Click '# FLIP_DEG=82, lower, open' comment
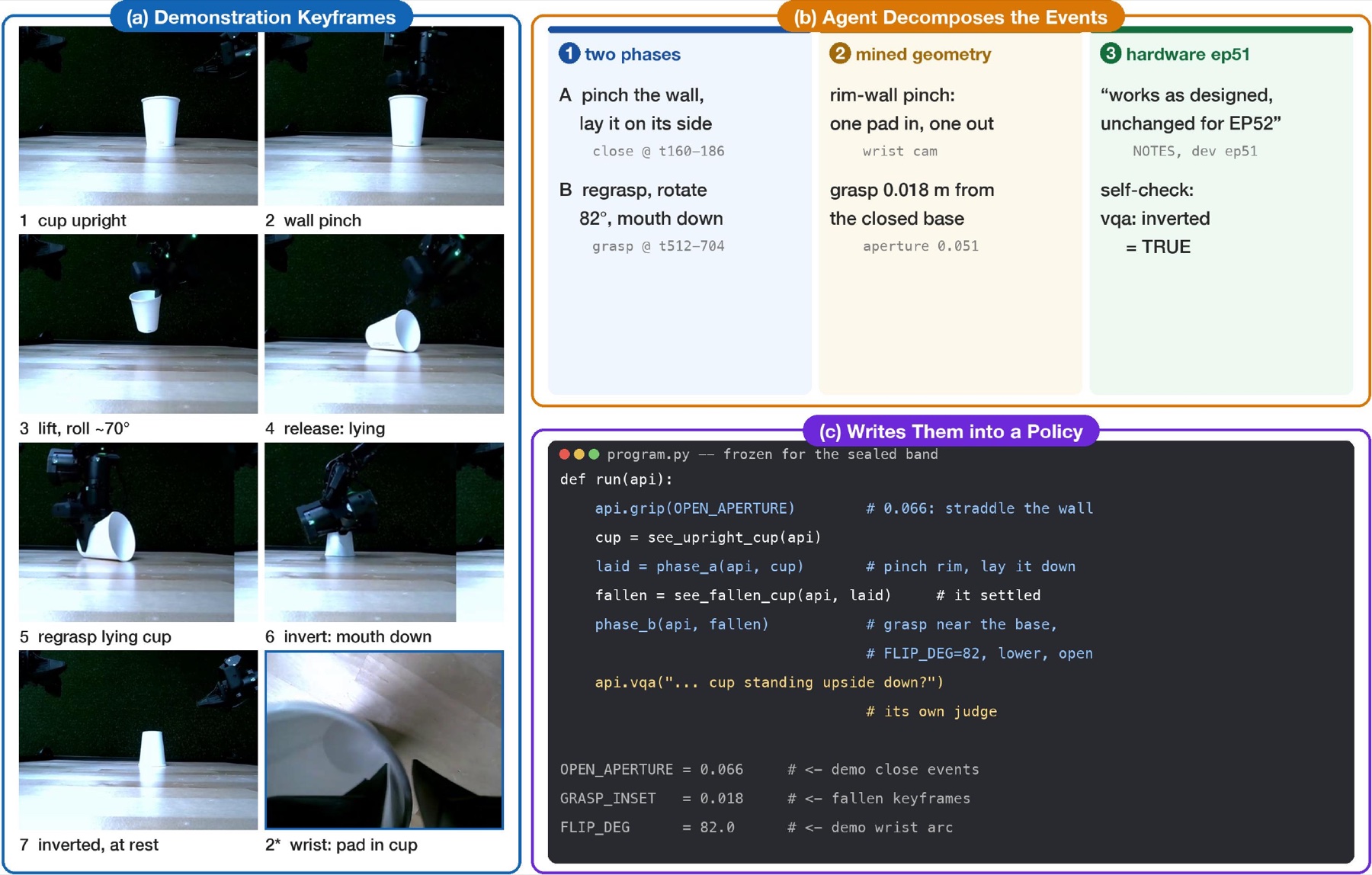1372x875 pixels. 979,653
